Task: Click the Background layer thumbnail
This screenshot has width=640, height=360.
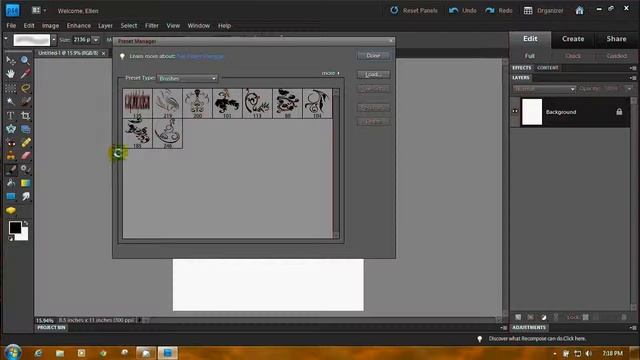Action: point(532,111)
